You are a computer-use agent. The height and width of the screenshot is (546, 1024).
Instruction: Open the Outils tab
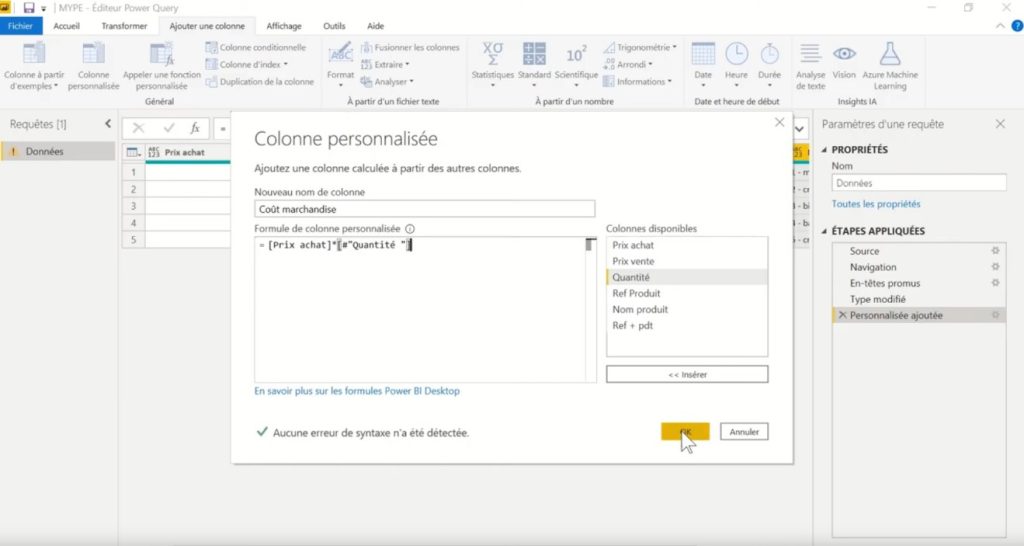(x=334, y=26)
